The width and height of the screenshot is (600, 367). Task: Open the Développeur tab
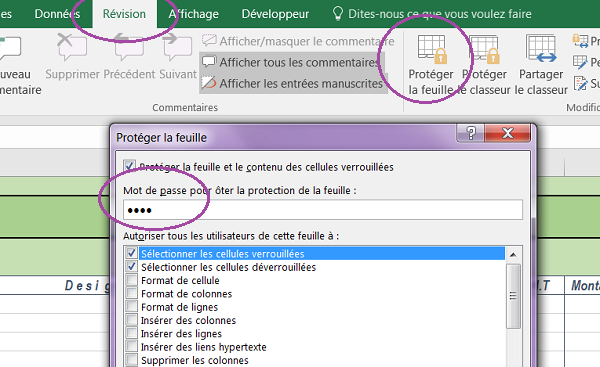click(275, 14)
